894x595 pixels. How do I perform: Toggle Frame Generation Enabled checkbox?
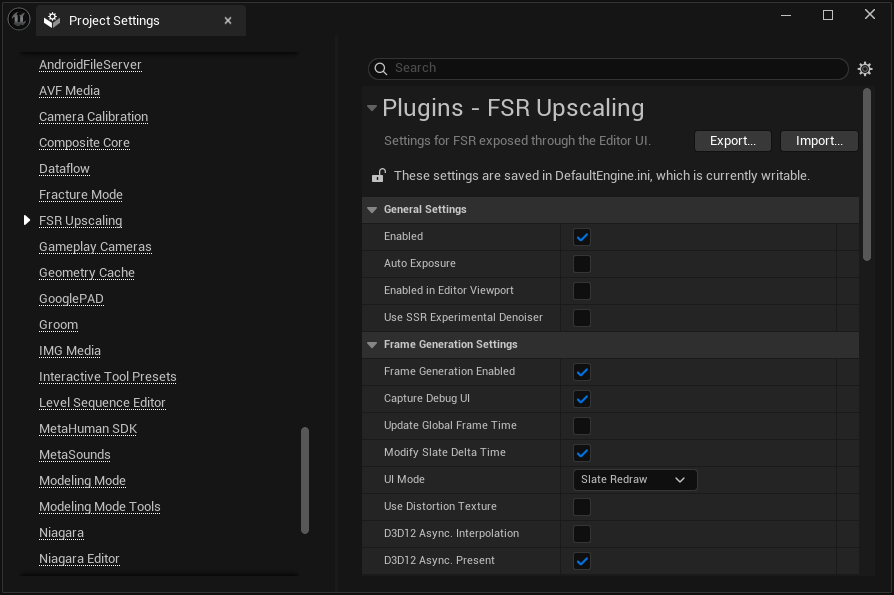(582, 372)
